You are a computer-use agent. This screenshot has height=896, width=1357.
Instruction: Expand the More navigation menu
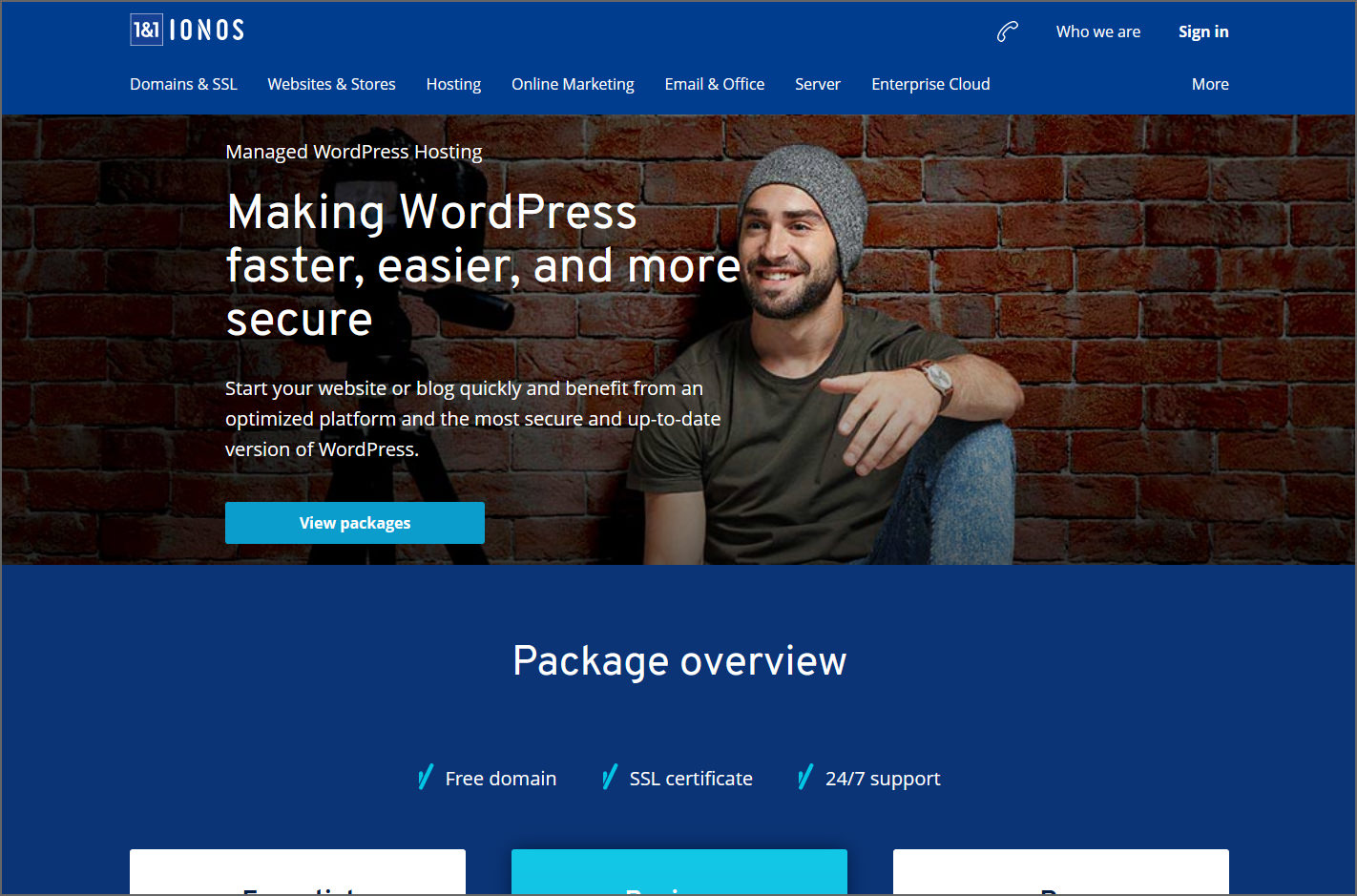(1210, 84)
